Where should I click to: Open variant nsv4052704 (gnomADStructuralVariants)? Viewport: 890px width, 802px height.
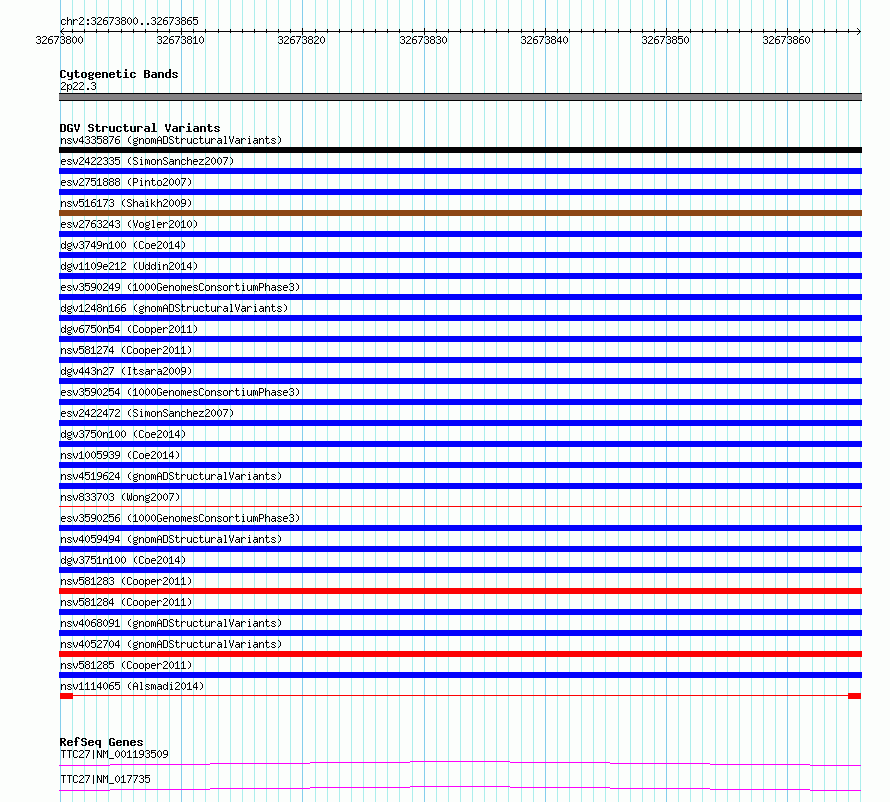click(x=171, y=644)
